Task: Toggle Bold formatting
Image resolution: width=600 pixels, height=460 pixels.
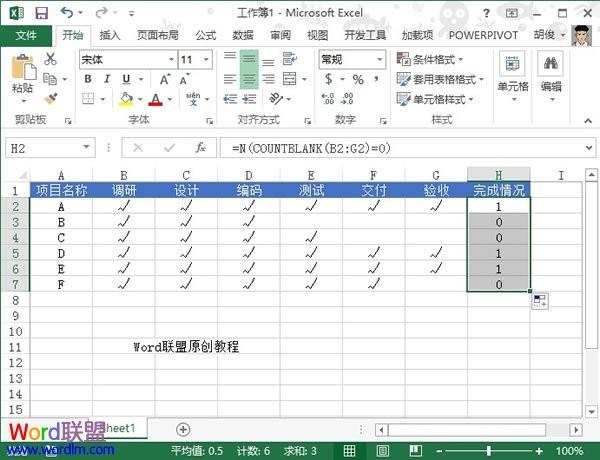Action: [x=88, y=80]
